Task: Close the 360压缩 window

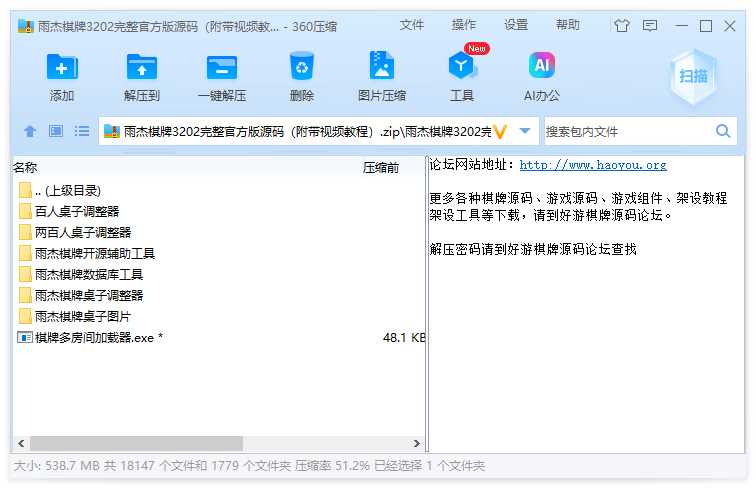Action: tap(730, 26)
